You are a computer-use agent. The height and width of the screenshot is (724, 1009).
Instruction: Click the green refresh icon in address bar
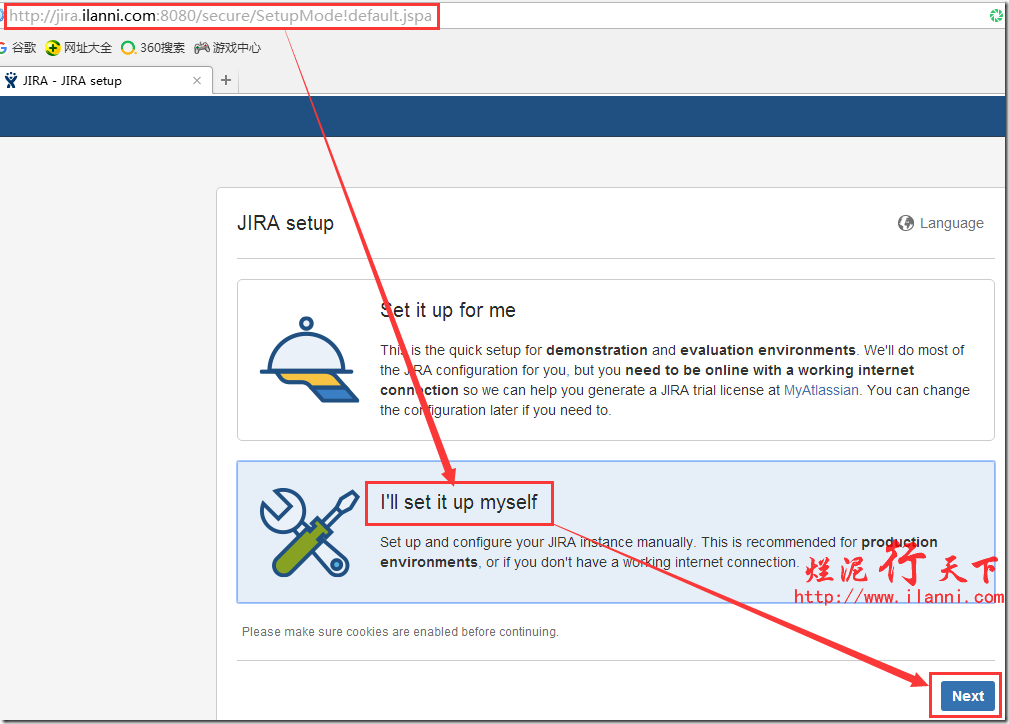(996, 15)
